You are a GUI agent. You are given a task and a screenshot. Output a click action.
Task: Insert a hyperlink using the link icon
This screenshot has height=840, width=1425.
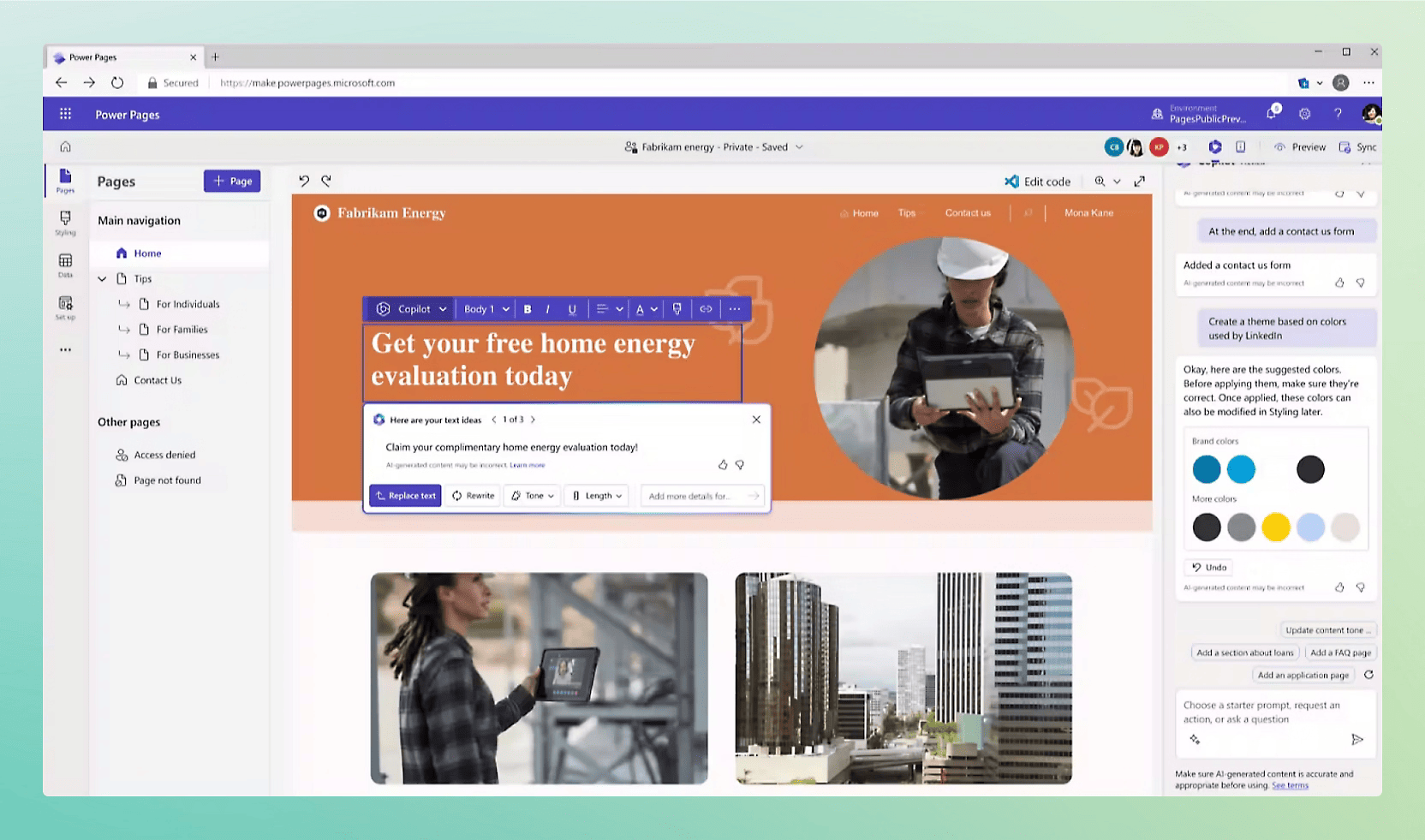click(706, 309)
